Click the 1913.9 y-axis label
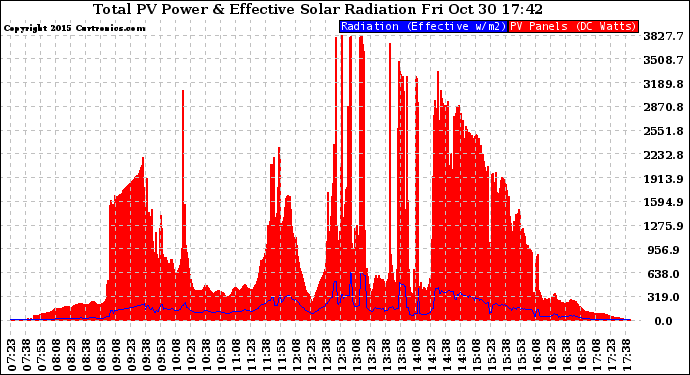 663,179
